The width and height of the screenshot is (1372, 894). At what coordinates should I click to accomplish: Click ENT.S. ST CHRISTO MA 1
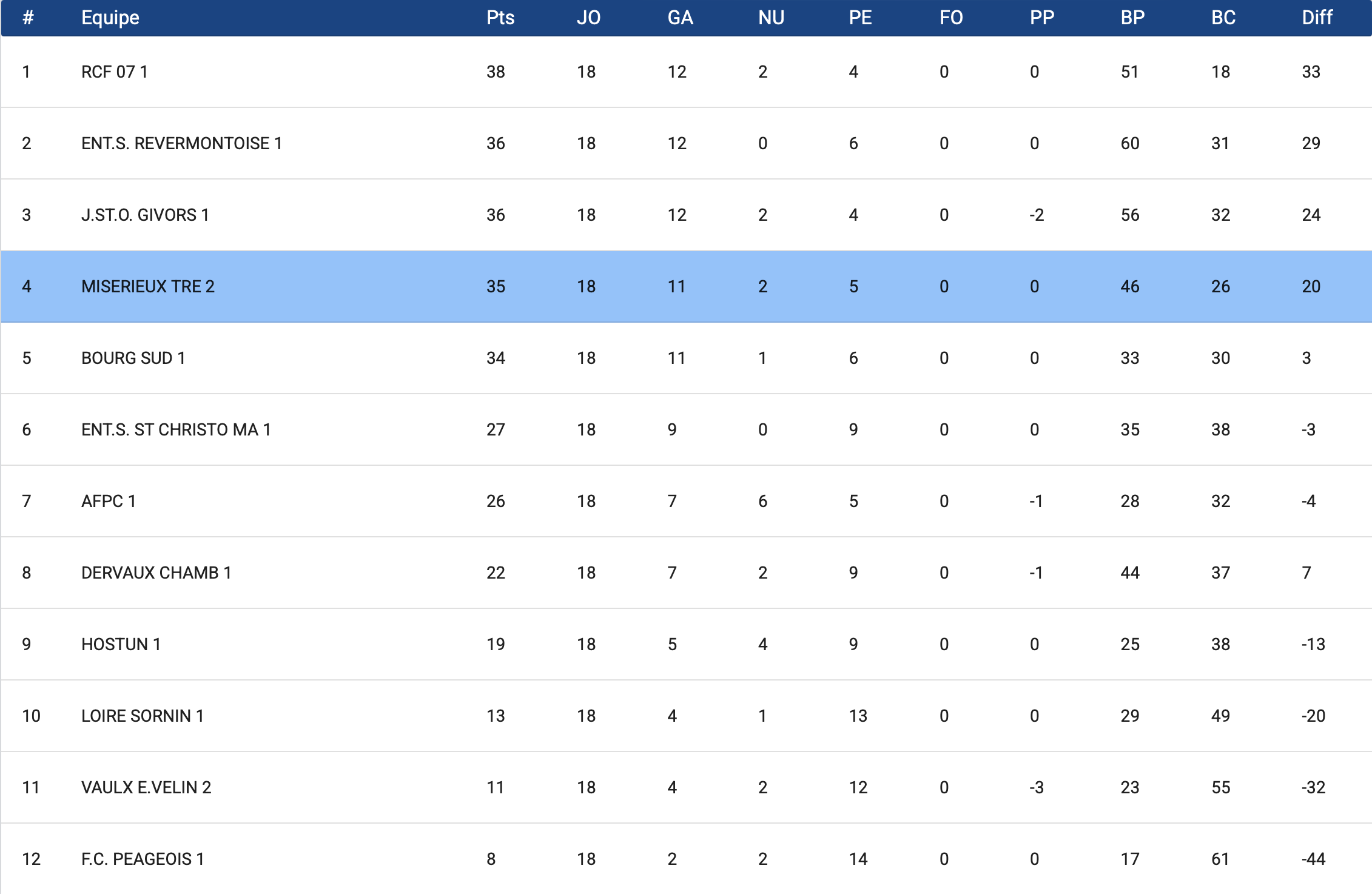[176, 430]
